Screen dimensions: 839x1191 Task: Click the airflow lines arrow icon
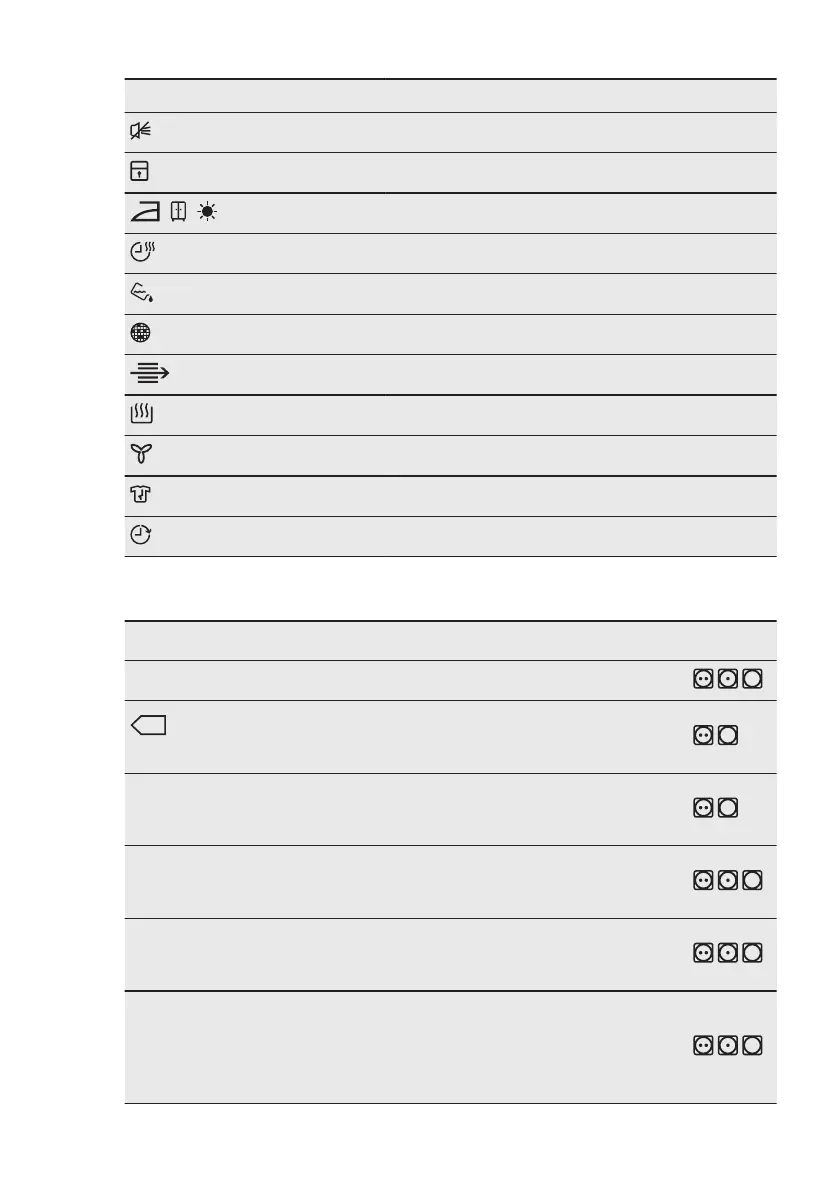[149, 375]
